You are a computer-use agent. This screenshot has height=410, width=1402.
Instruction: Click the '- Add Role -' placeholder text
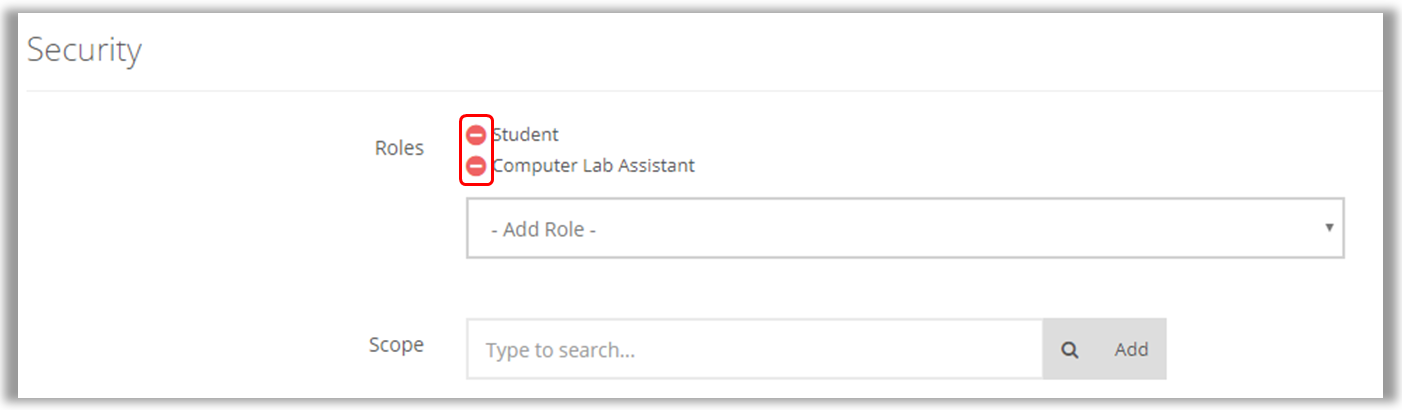[544, 230]
